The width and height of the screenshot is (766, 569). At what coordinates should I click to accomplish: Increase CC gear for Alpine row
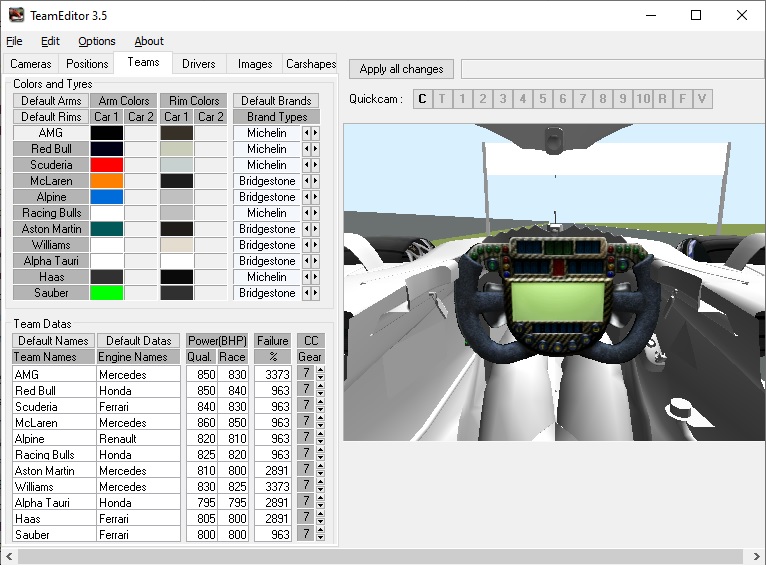coord(320,434)
